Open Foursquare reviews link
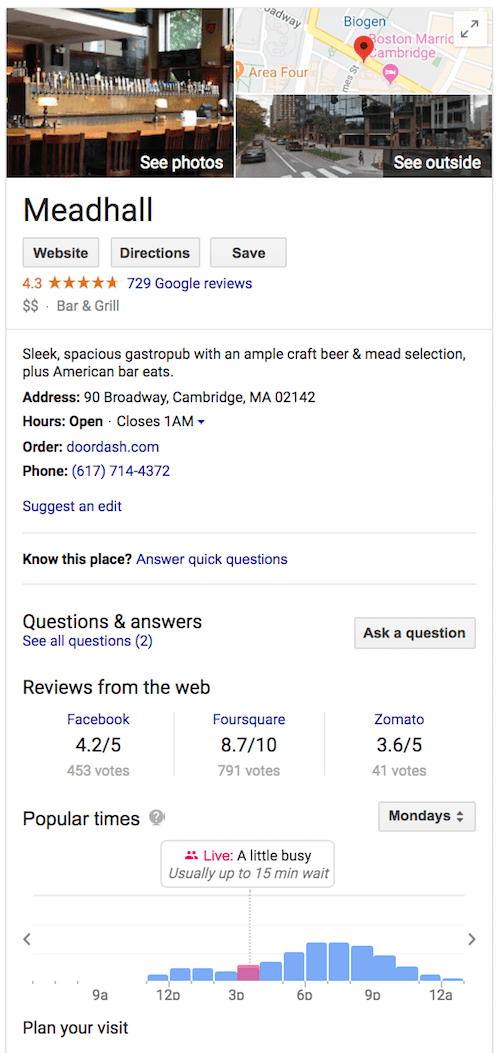 (249, 719)
